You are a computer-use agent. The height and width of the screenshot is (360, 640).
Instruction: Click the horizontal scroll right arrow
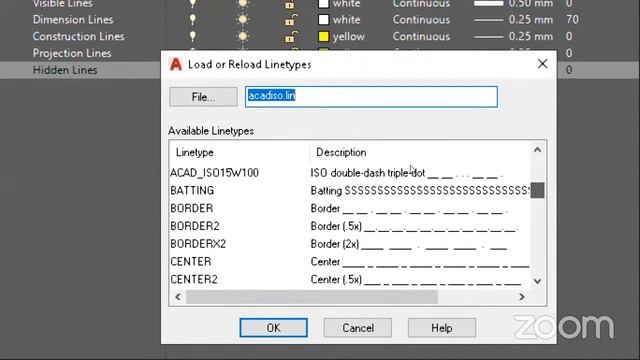(522, 297)
